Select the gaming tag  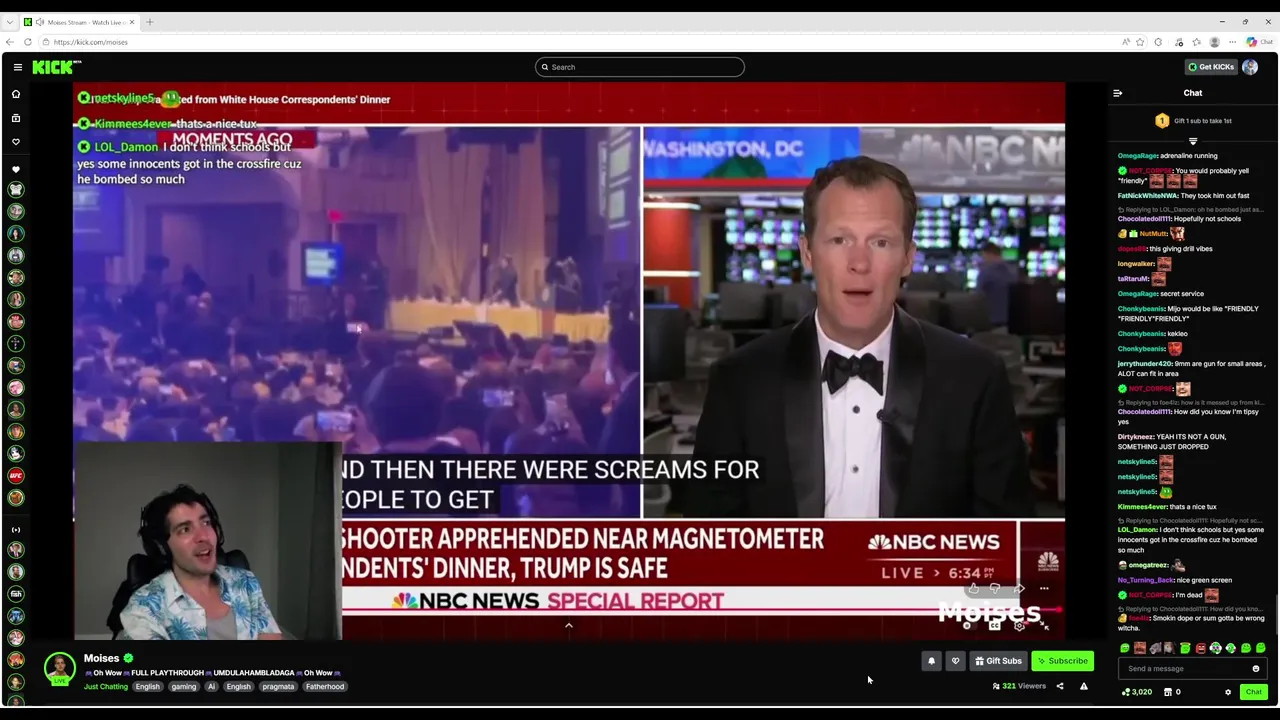(183, 687)
